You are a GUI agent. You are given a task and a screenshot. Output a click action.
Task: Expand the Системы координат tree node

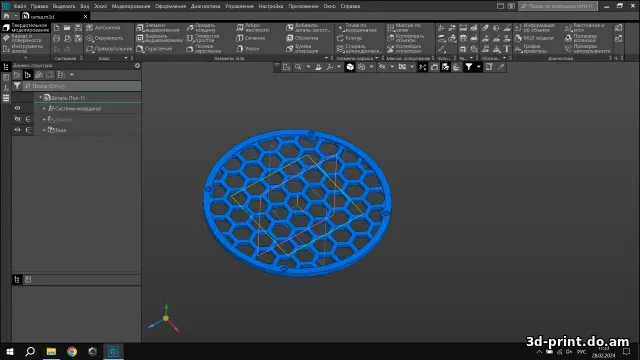[x=44, y=109]
